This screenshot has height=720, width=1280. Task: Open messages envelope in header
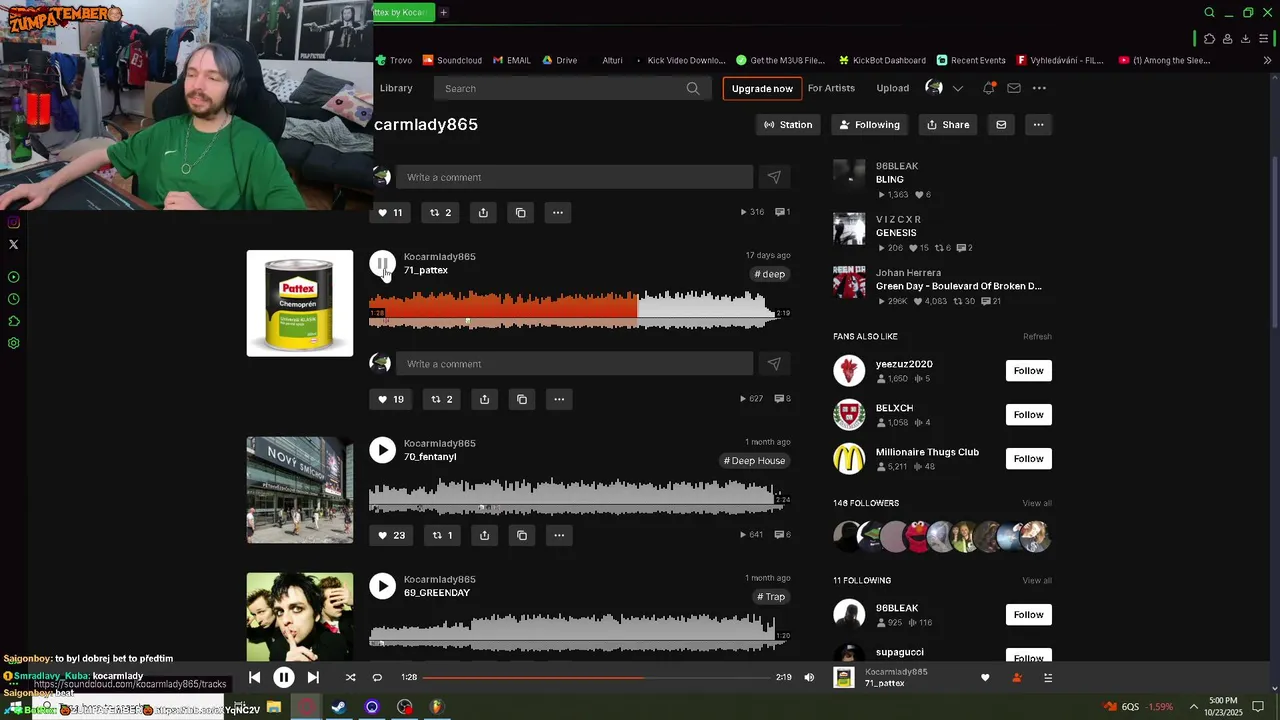click(x=1014, y=88)
